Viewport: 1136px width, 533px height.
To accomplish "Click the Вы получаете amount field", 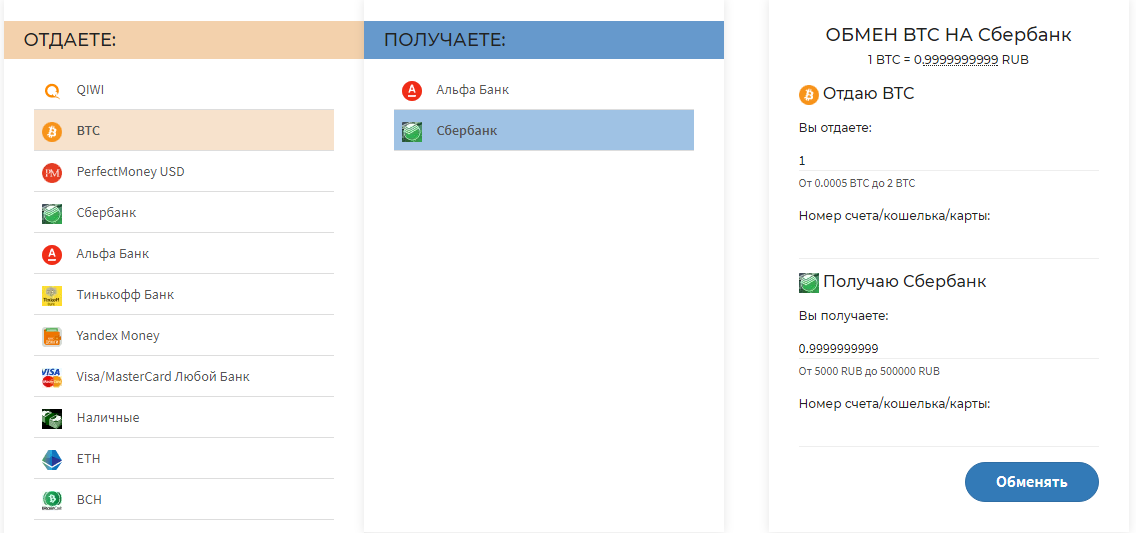I will (948, 348).
